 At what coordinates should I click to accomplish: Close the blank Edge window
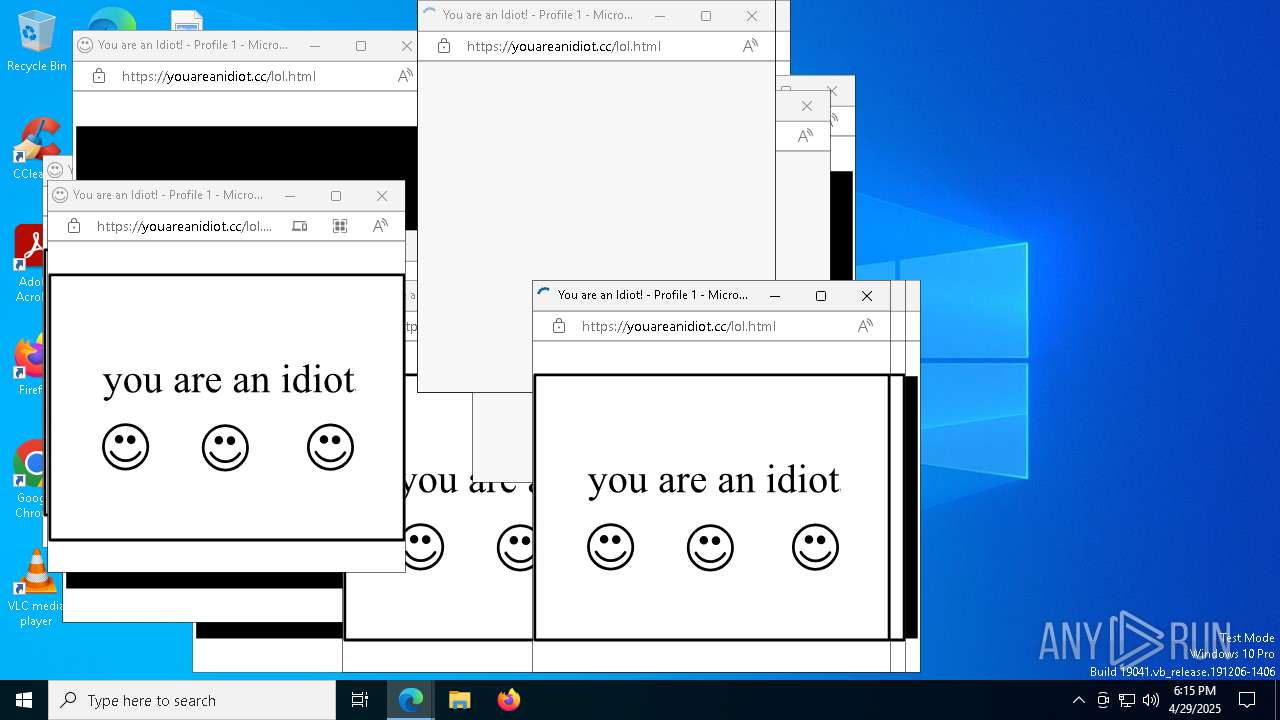(752, 16)
